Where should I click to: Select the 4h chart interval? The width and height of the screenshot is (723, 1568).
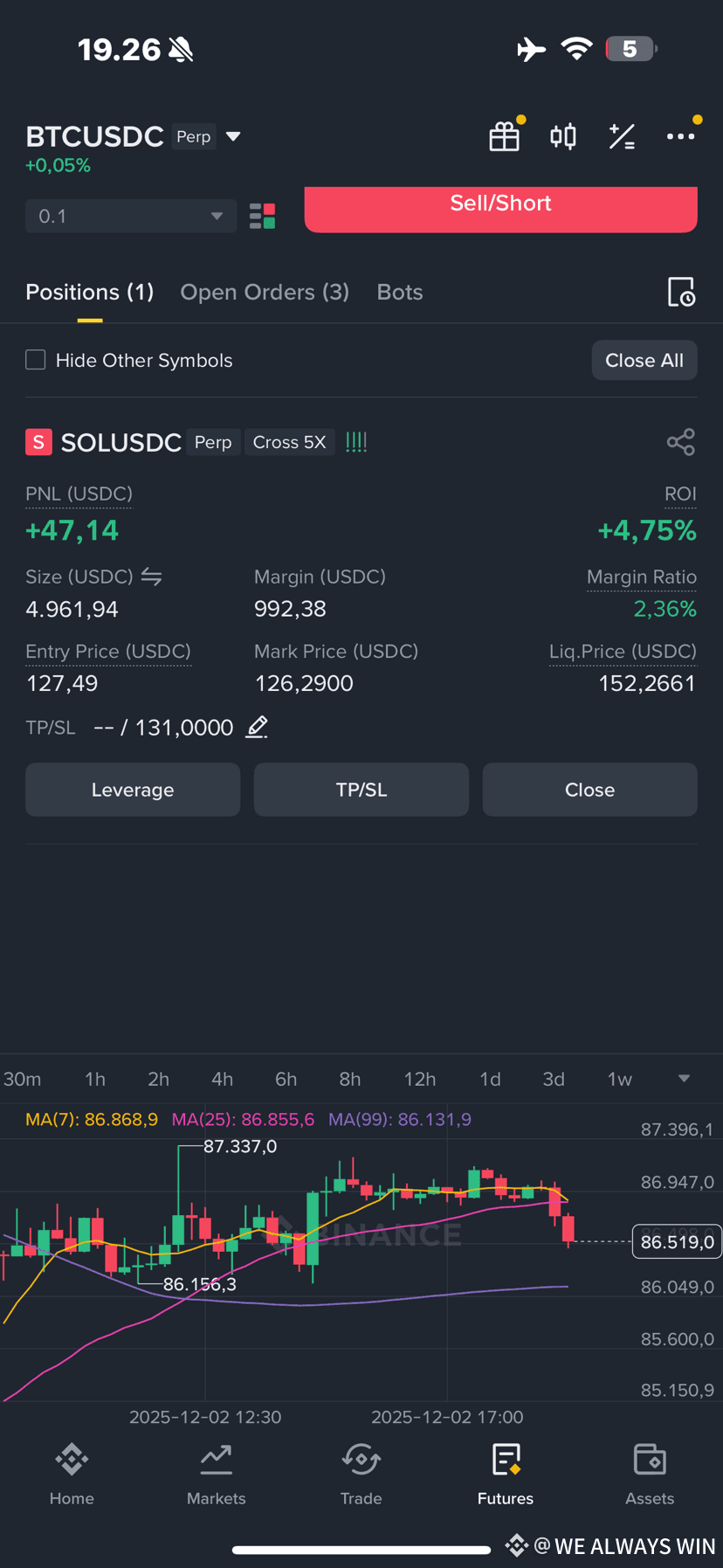tap(223, 1079)
